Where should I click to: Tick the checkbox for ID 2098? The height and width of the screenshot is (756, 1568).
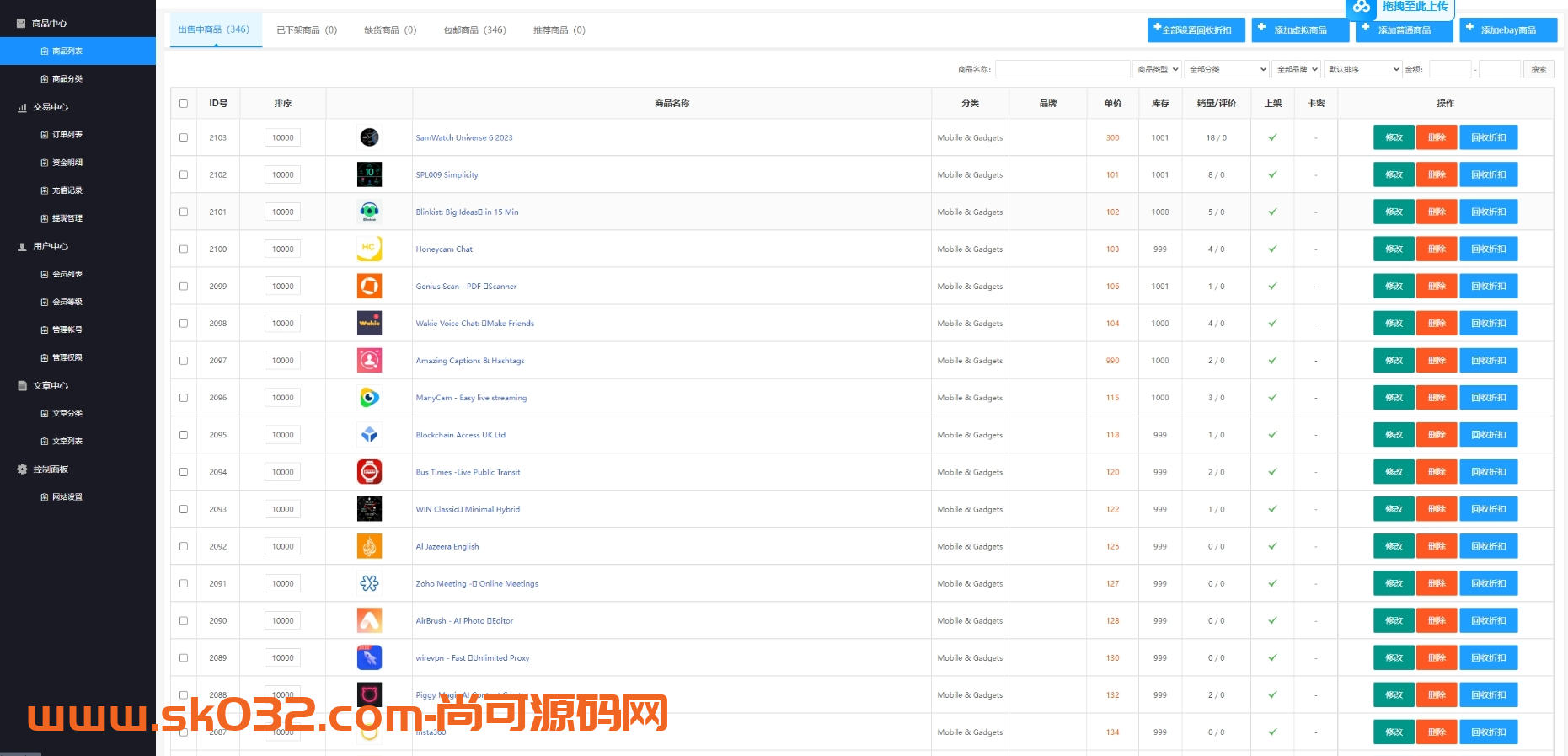coord(184,323)
